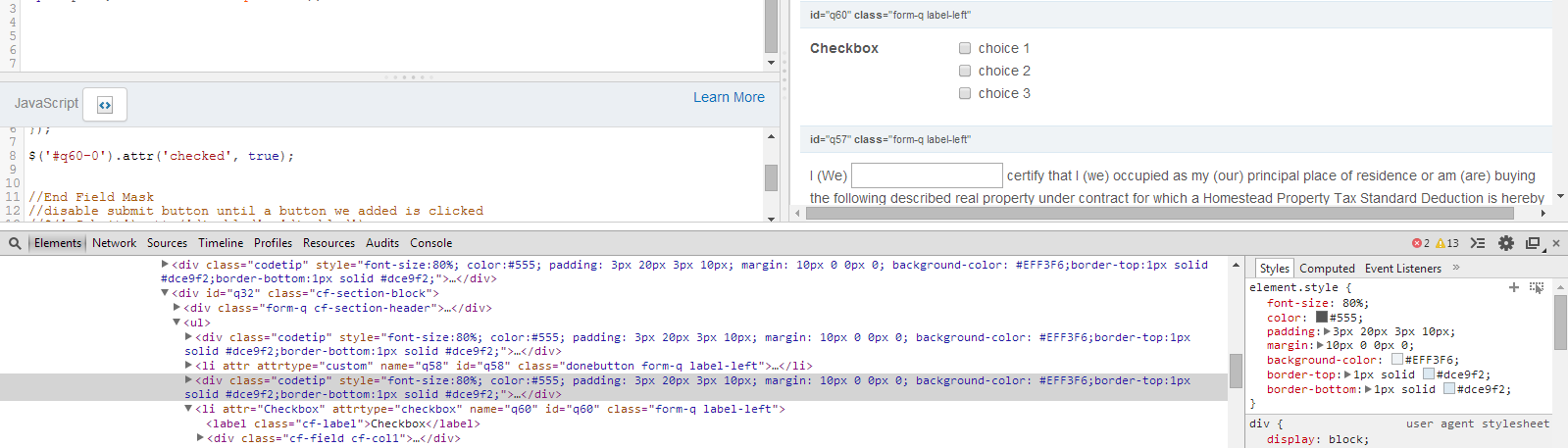The image size is (1568, 448).
Task: Click the I (We) text input field
Action: (x=927, y=175)
